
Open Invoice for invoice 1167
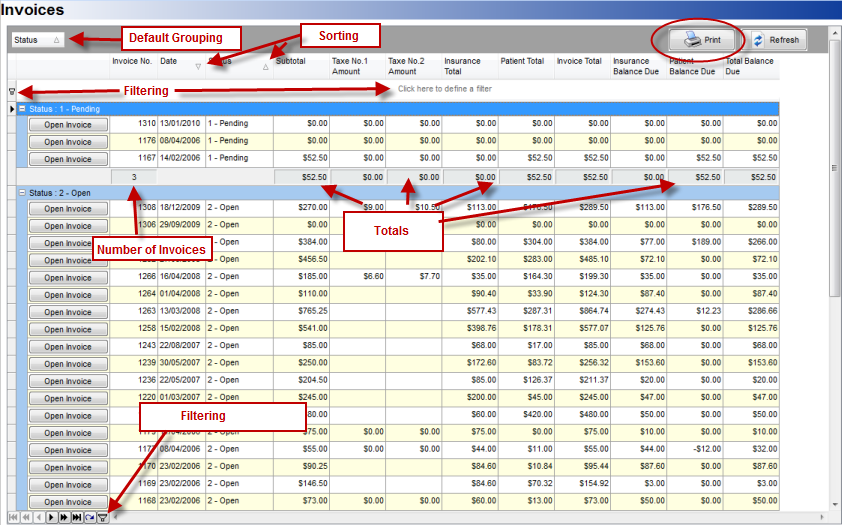pyautogui.click(x=68, y=159)
